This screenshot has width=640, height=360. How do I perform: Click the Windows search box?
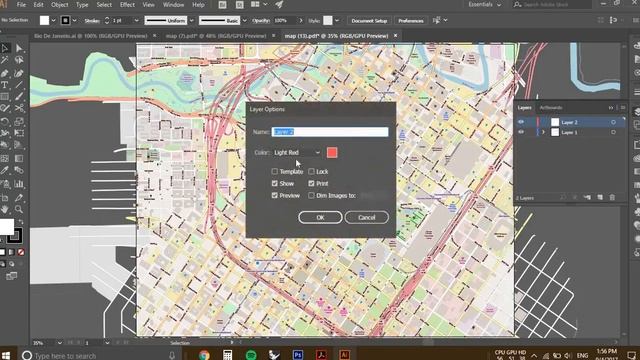coord(100,356)
